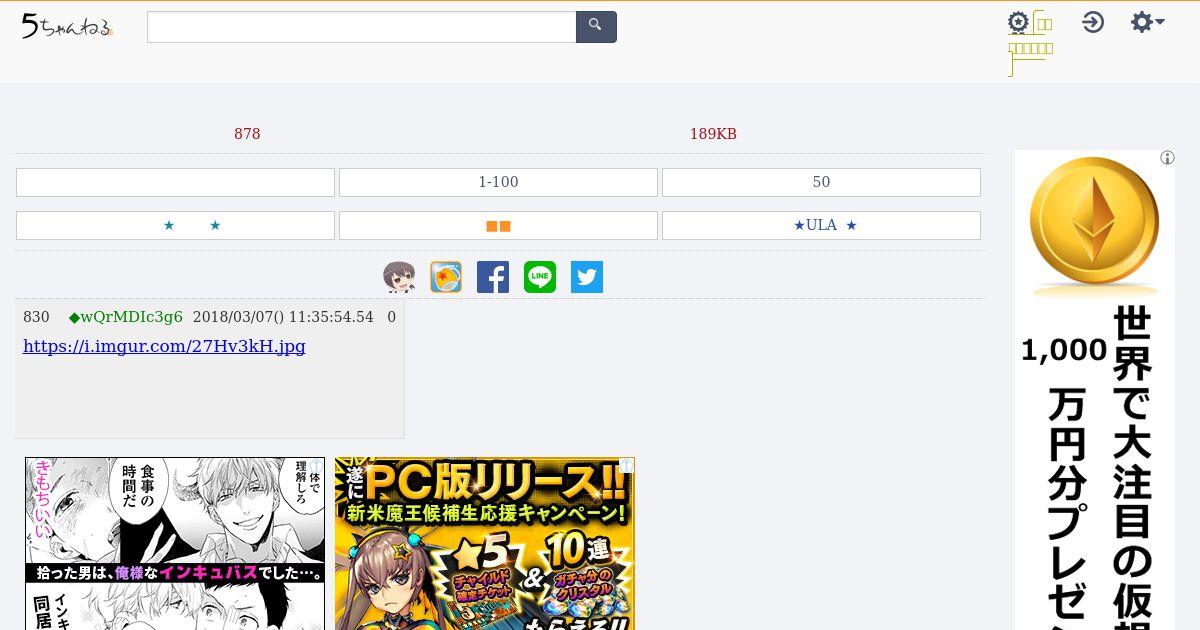The image size is (1200, 630).
Task: Select the 50 latest posts button
Action: coord(821,182)
